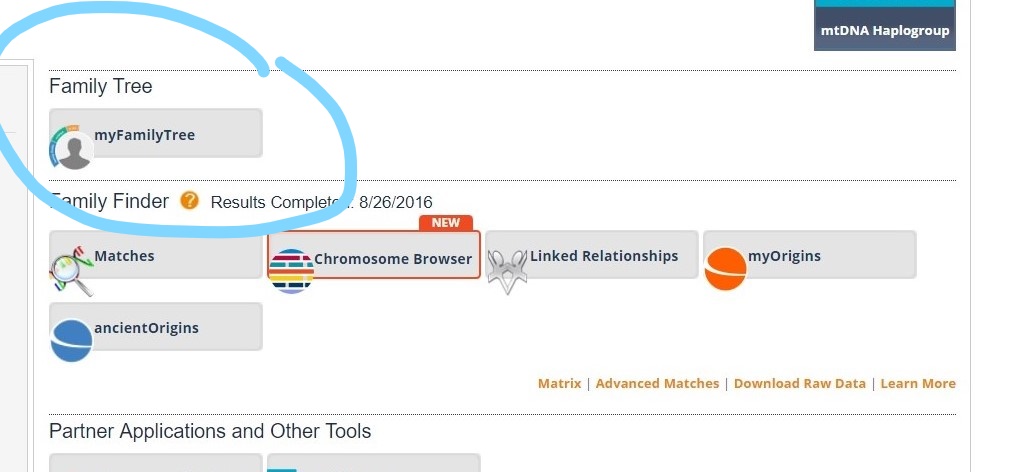Click the Learn More link
The width and height of the screenshot is (1009, 472).
[917, 383]
